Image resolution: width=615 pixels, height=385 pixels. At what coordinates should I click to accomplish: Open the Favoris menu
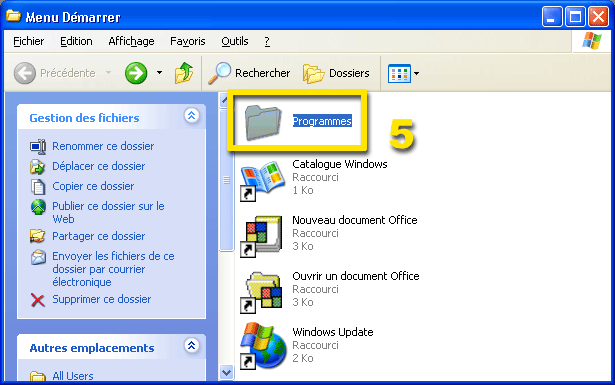point(187,41)
